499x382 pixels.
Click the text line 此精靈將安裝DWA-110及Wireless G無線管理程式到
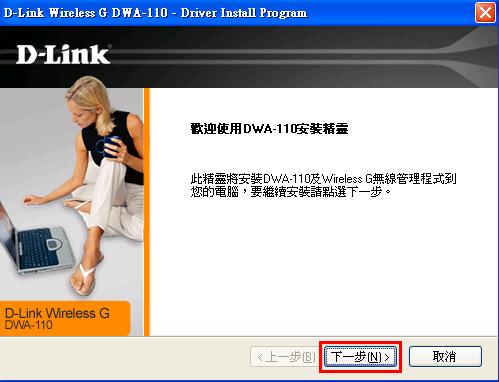323,179
